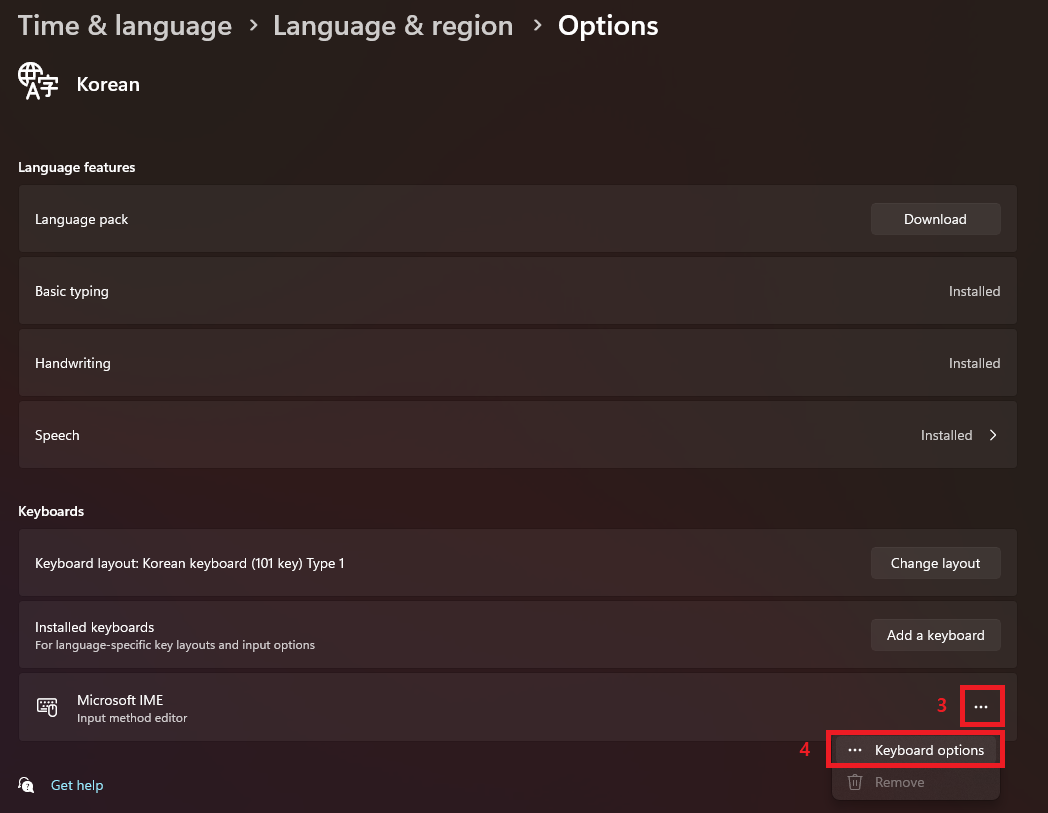This screenshot has height=813, width=1048.
Task: Click the Korean language glyph icon
Action: [x=38, y=82]
